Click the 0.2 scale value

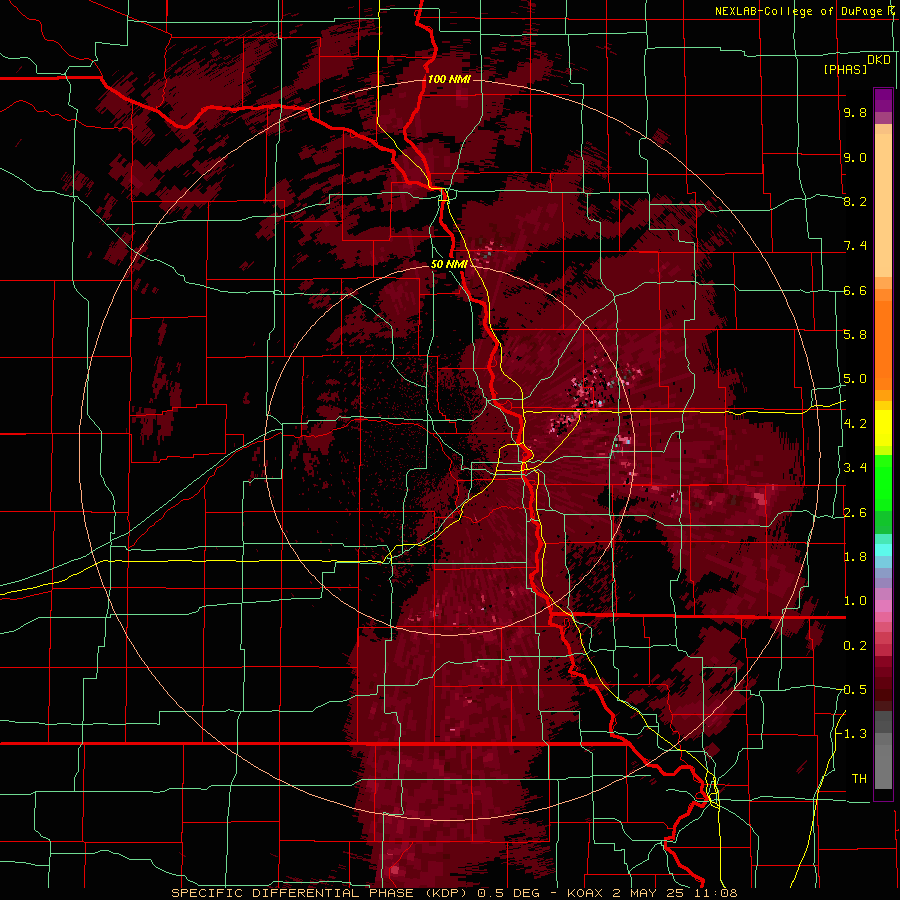(x=855, y=646)
